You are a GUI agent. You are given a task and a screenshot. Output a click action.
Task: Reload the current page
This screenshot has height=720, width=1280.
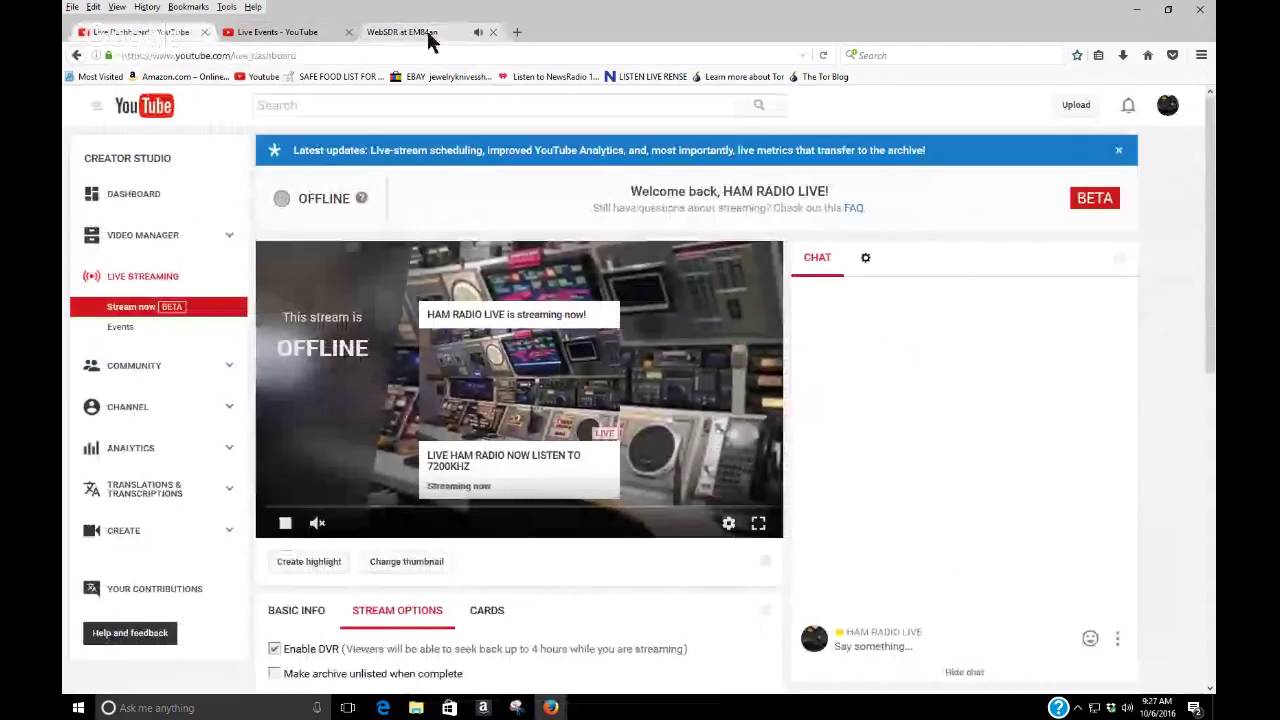pyautogui.click(x=823, y=55)
